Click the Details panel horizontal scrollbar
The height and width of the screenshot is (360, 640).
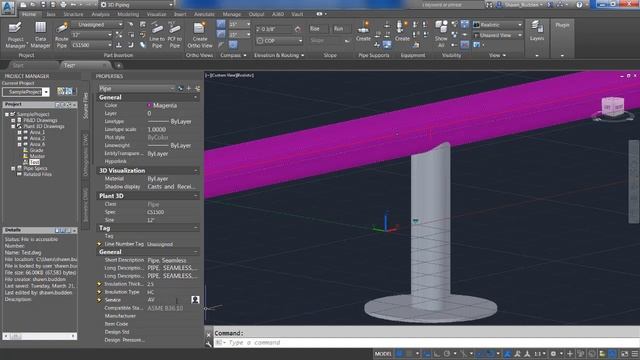coord(40,336)
